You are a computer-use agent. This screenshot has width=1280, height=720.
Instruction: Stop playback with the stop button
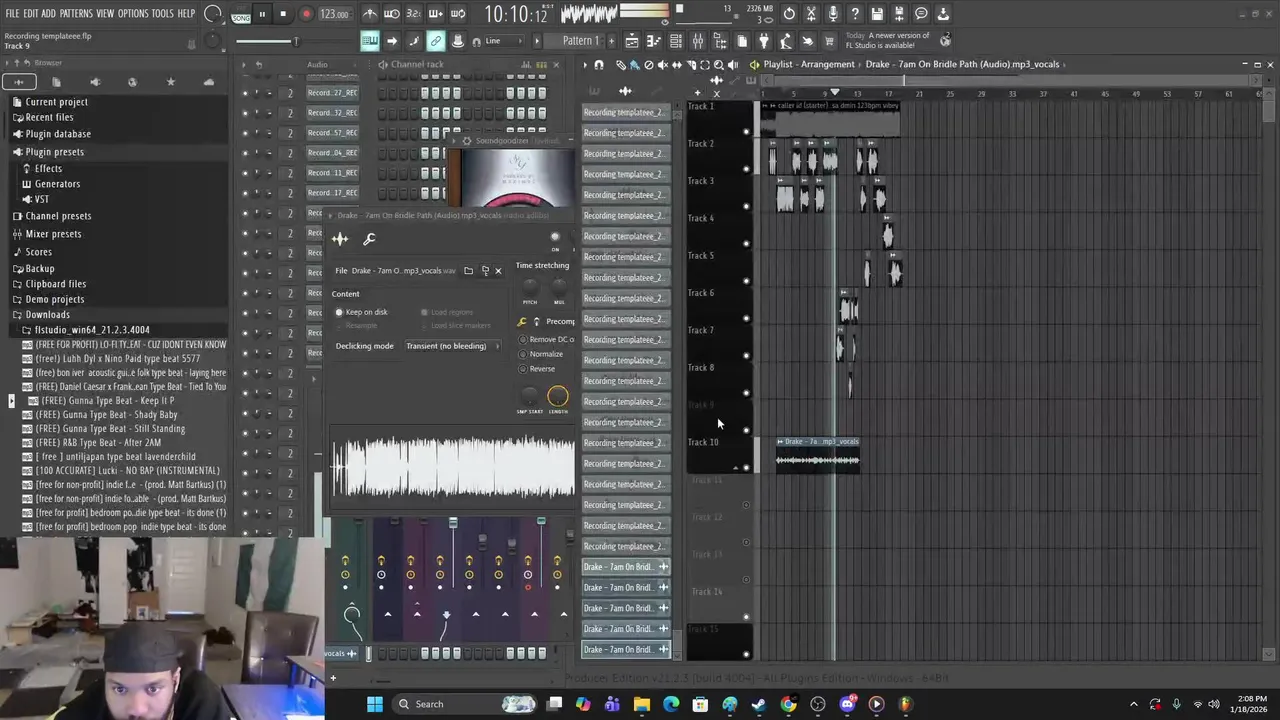tap(283, 14)
